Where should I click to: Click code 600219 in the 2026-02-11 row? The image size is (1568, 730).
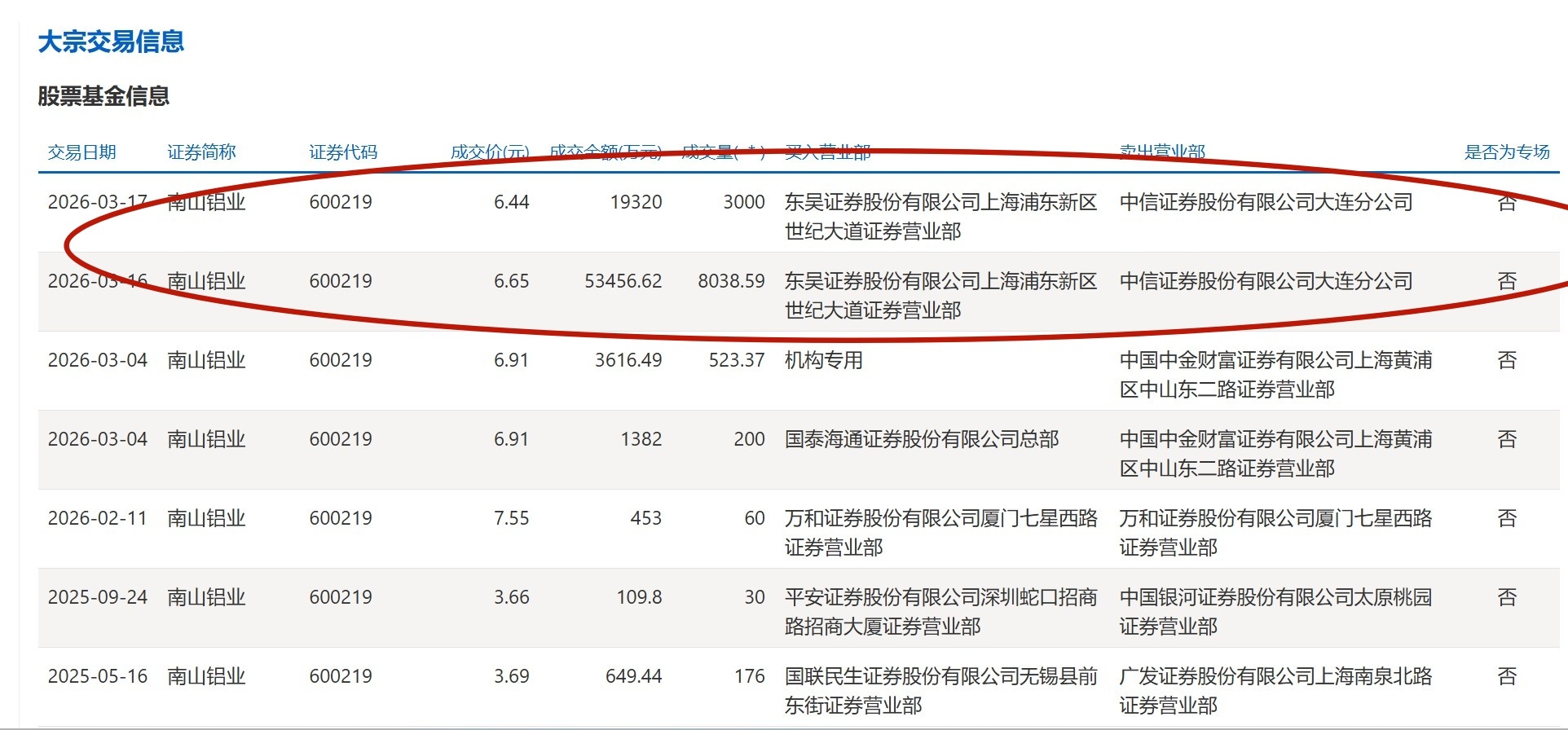(x=340, y=518)
